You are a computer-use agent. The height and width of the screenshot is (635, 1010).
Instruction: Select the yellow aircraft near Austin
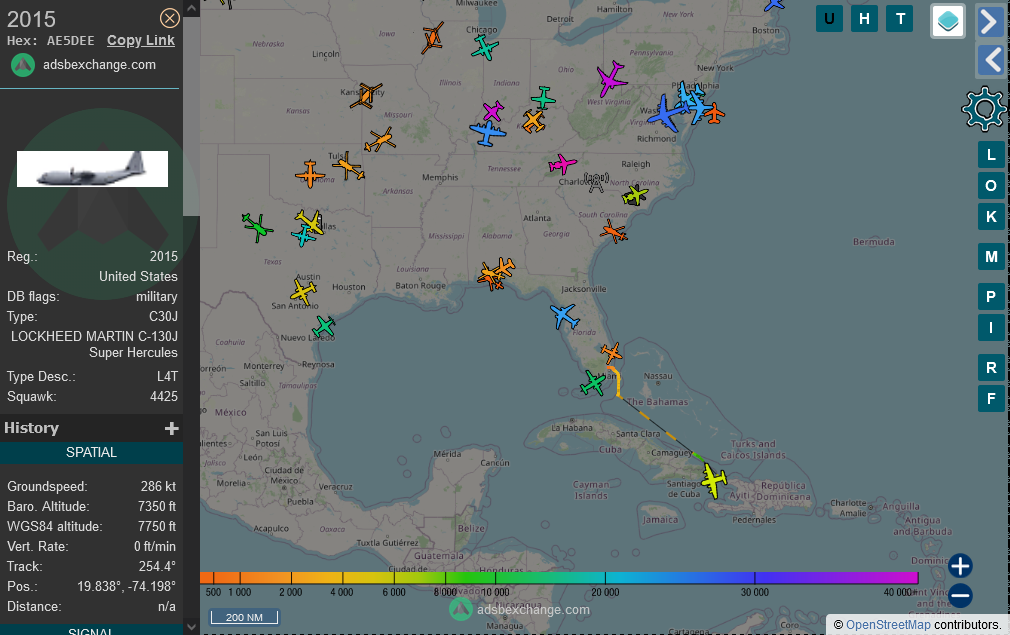(303, 292)
